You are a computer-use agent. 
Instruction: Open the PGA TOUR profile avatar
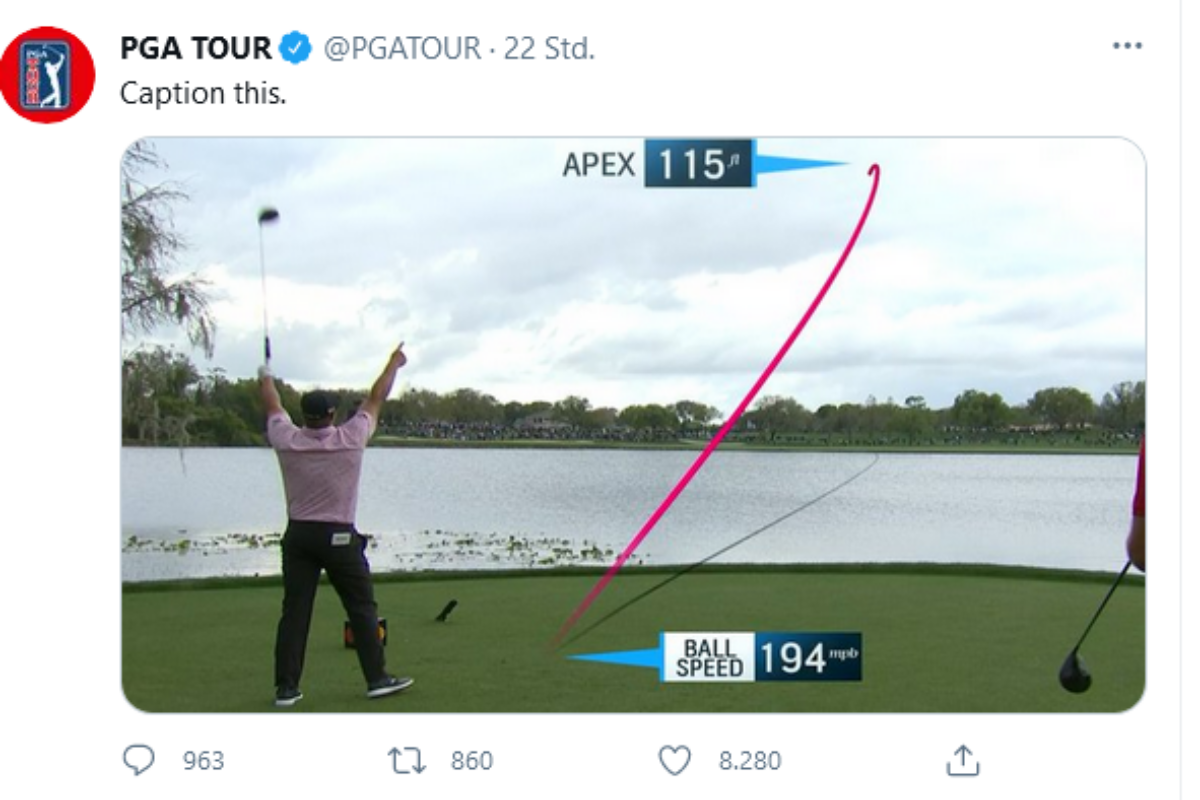tap(47, 75)
